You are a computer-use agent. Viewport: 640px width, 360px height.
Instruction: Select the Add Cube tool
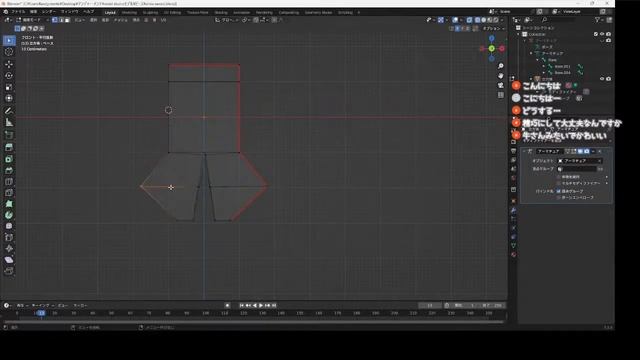pyautogui.click(x=9, y=135)
